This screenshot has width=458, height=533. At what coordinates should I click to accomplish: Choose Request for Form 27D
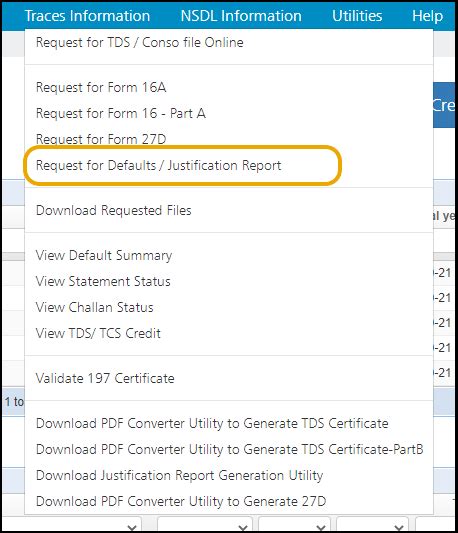click(x=101, y=139)
